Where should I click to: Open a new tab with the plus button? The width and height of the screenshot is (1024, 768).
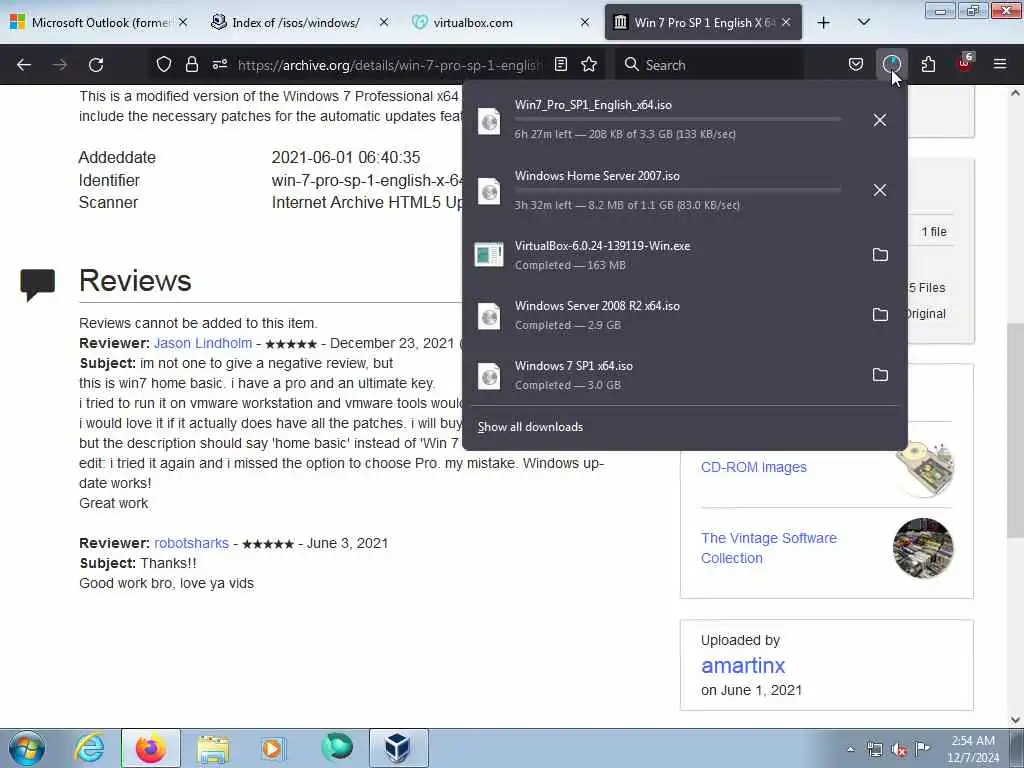(824, 23)
